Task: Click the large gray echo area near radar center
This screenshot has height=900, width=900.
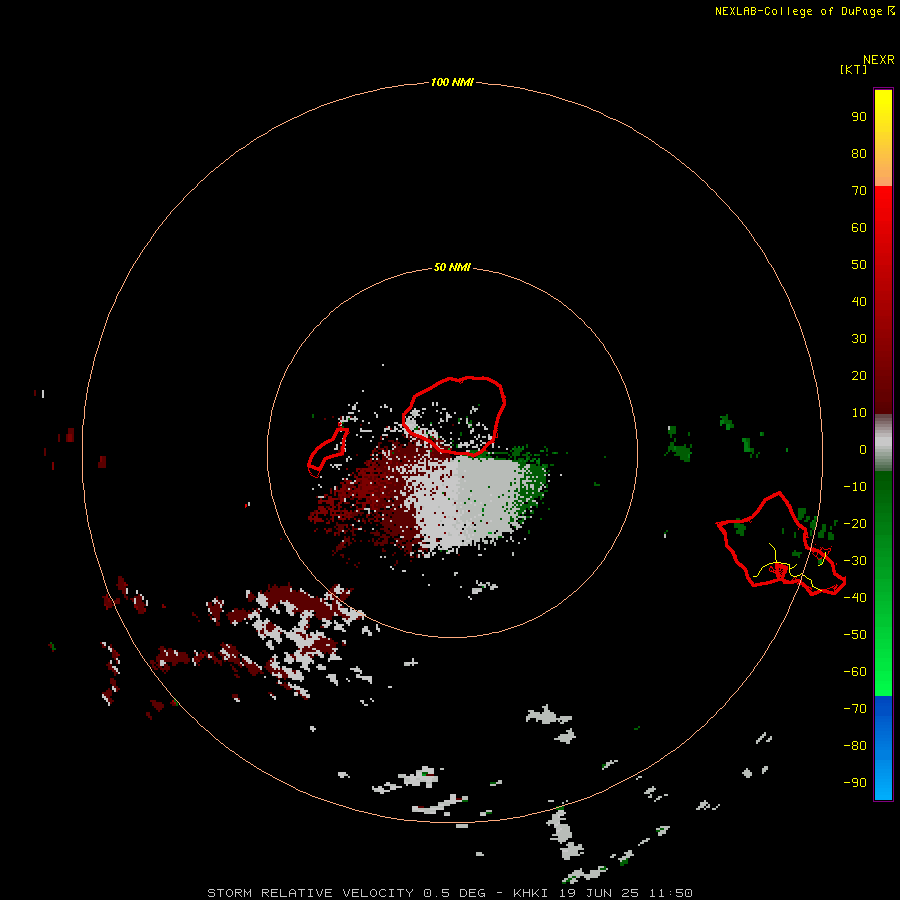Action: coord(468,501)
